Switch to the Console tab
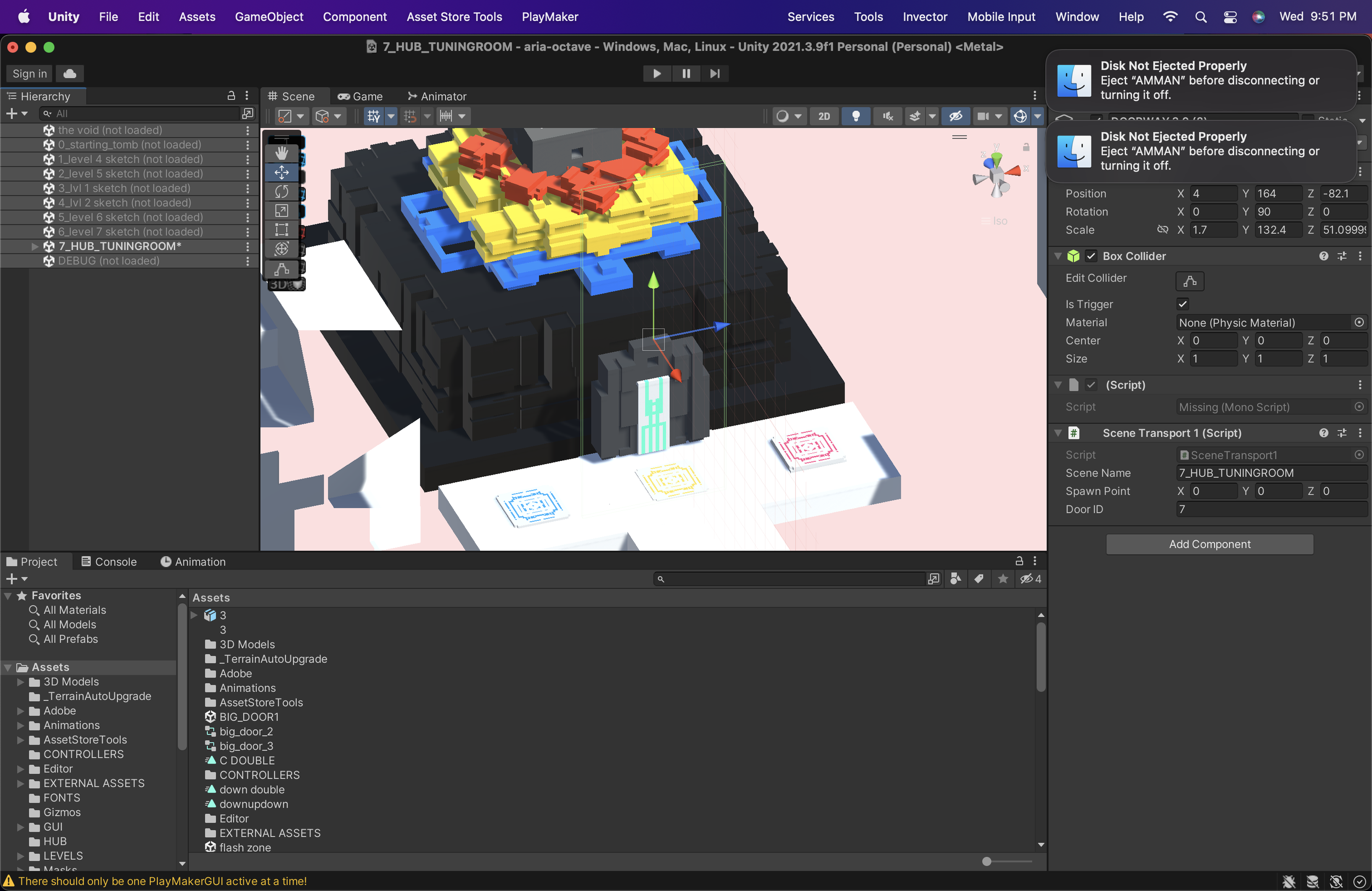Screen dimensions: 1372x891 click(x=109, y=561)
